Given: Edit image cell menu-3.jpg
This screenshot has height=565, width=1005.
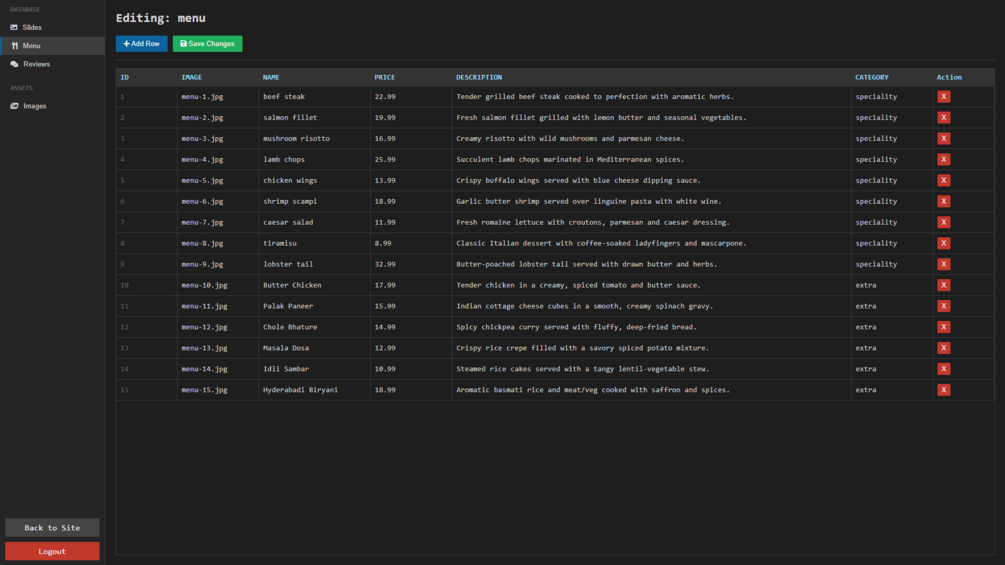Looking at the screenshot, I should [218, 138].
